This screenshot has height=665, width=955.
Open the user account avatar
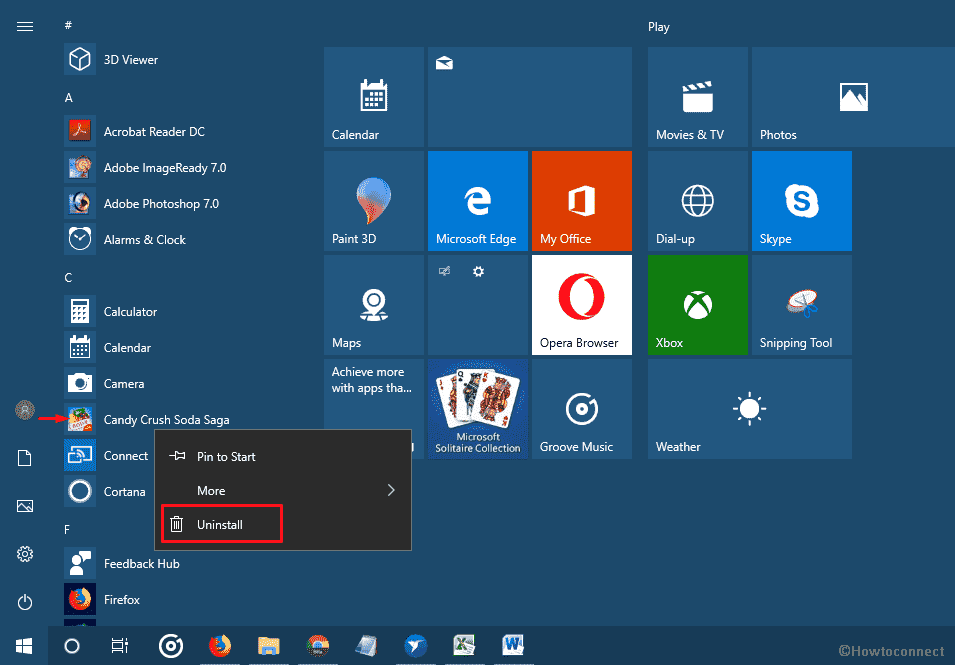click(x=25, y=410)
